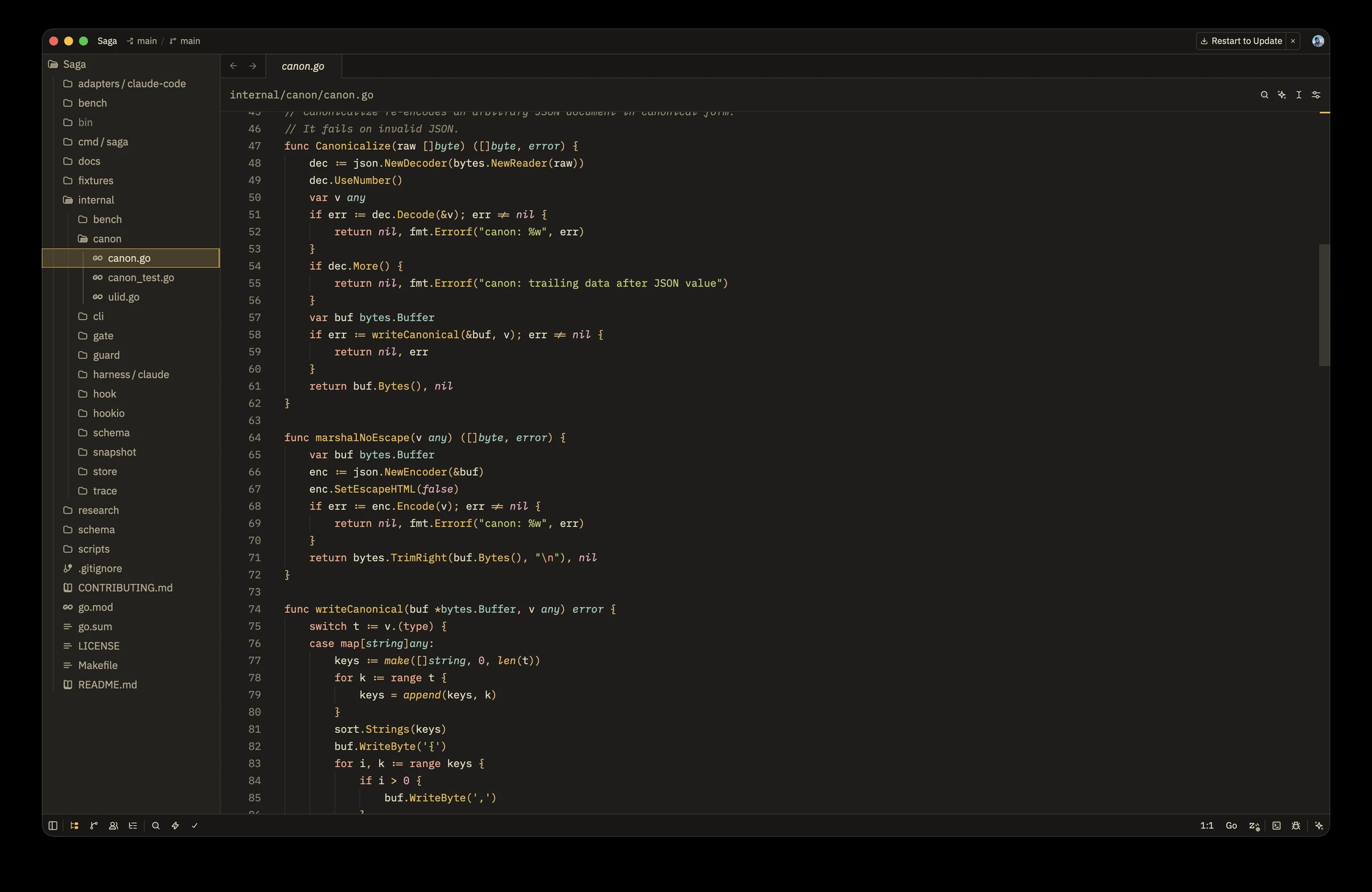
Task: Toggle the left dock panel icon
Action: 53,825
